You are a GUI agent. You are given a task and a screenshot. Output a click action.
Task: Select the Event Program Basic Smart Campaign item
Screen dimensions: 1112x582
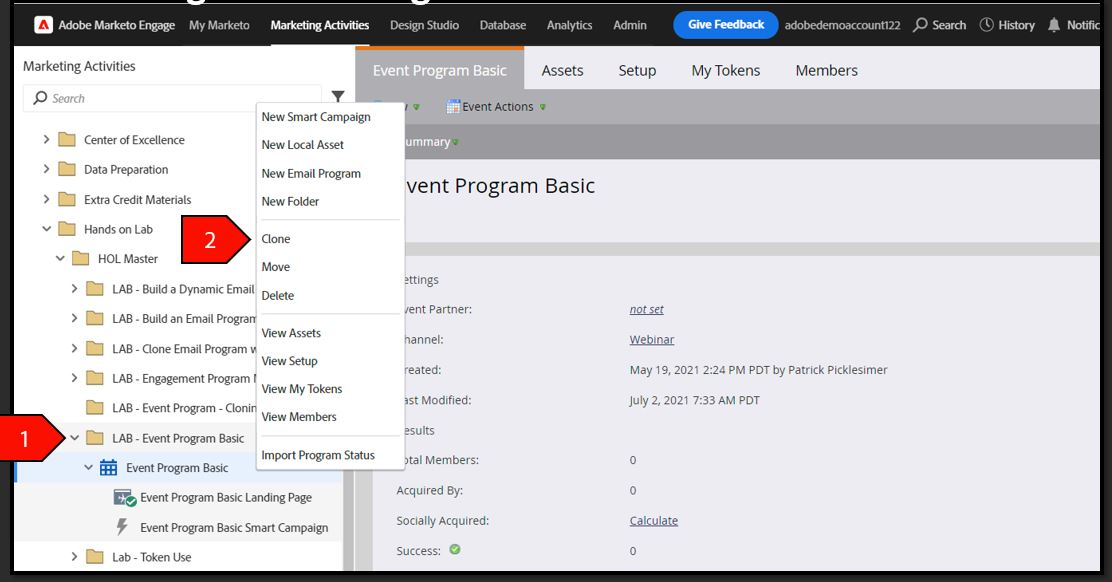click(x=221, y=527)
